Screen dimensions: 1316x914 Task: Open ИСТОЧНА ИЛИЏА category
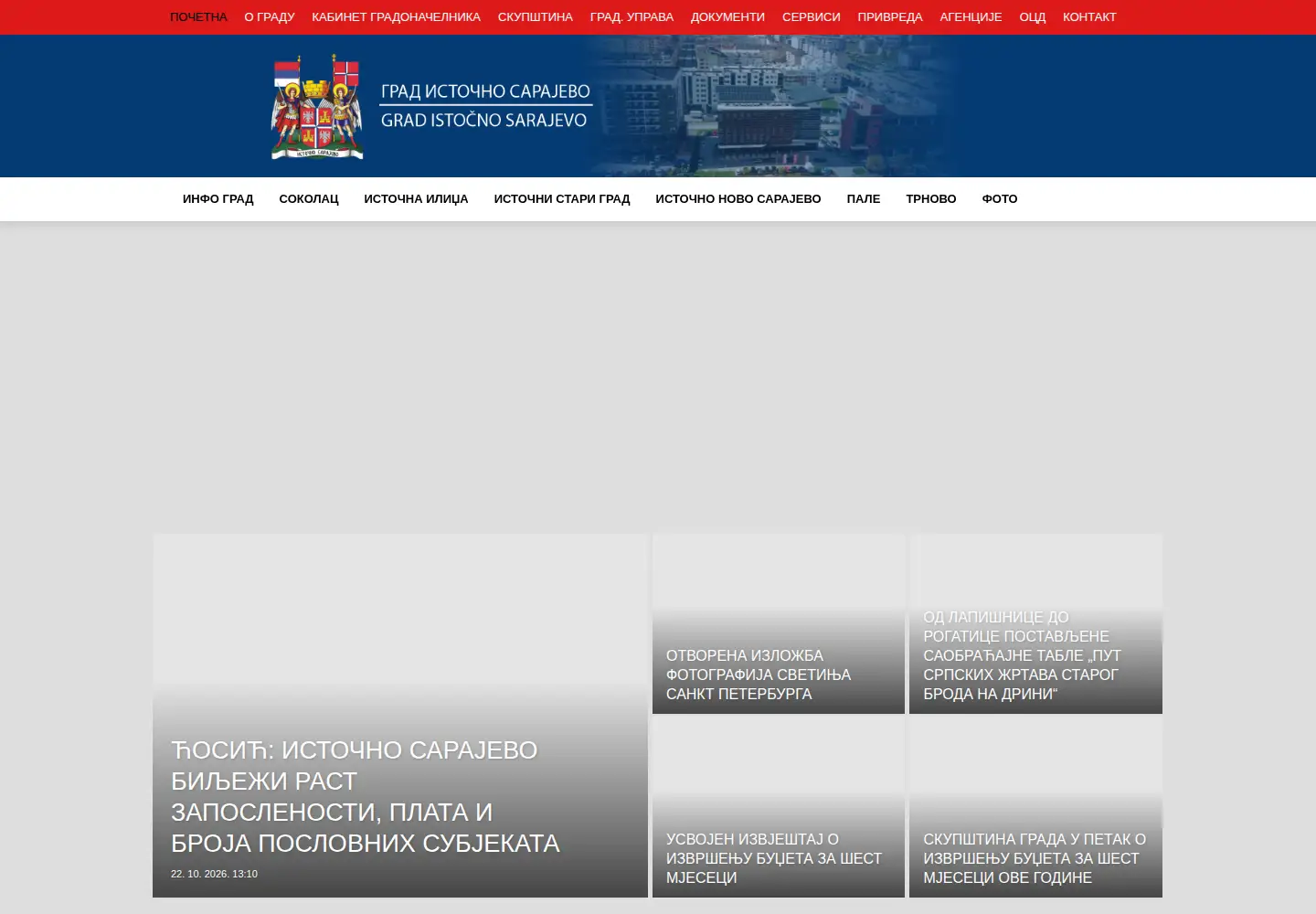[416, 199]
